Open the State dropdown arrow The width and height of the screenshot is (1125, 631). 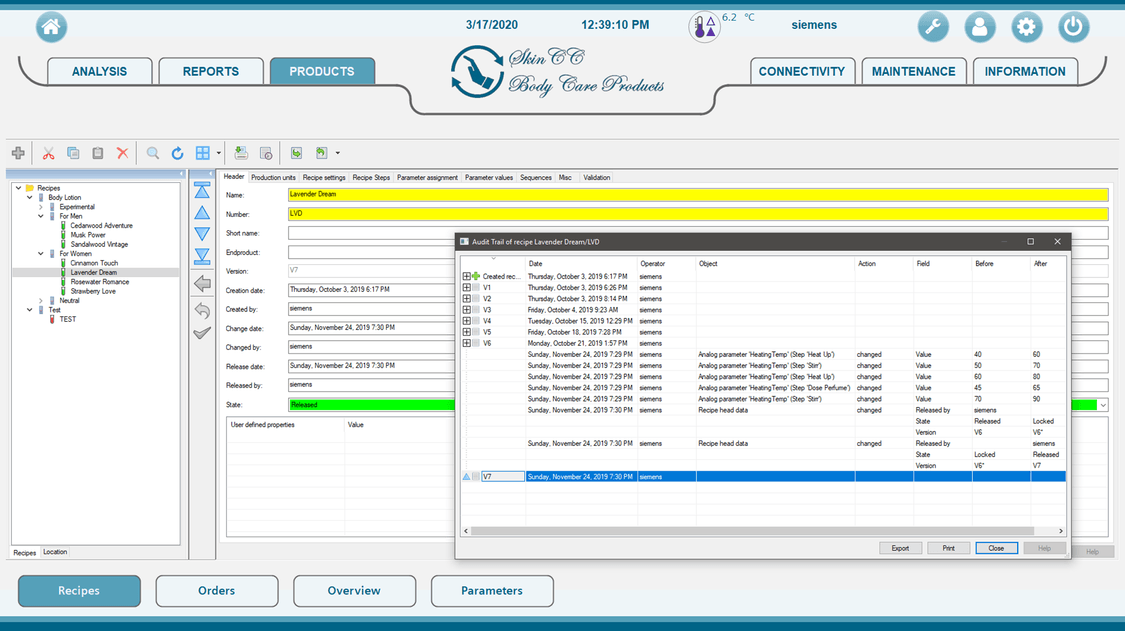1103,406
